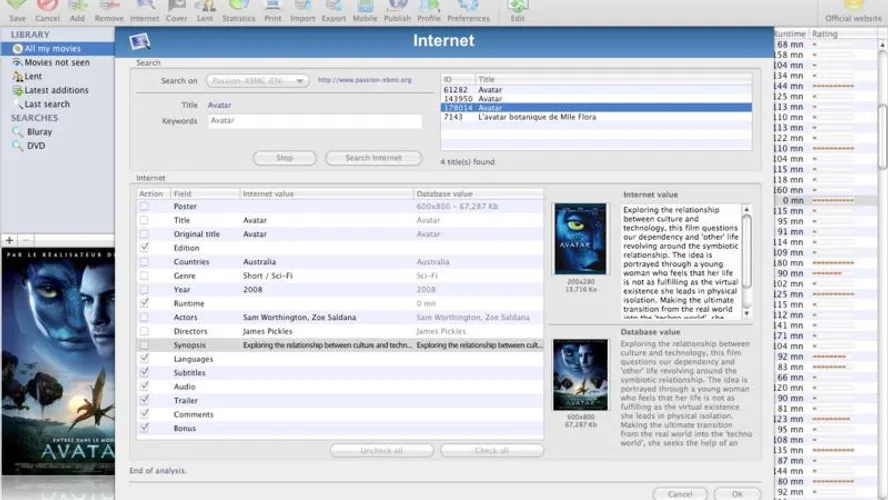The width and height of the screenshot is (888, 500).
Task: Click the Import toolbar icon
Action: 302,10
